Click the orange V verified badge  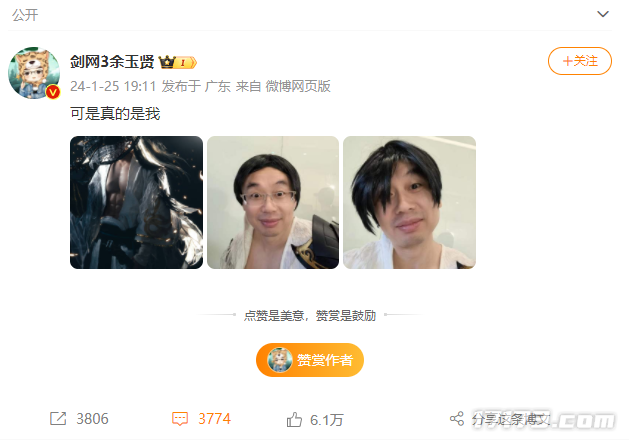[53, 92]
